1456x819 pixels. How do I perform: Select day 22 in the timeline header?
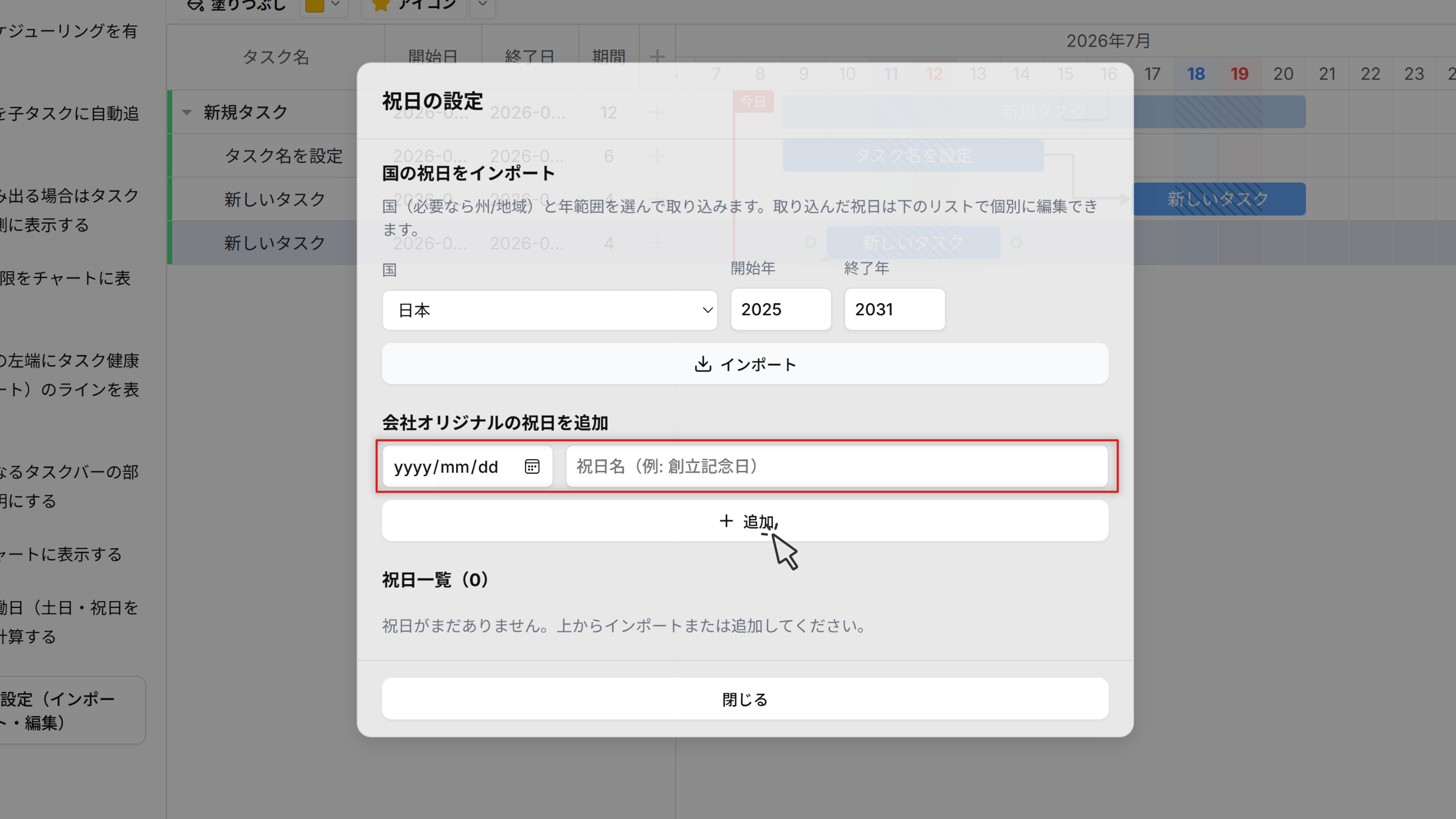point(1370,74)
